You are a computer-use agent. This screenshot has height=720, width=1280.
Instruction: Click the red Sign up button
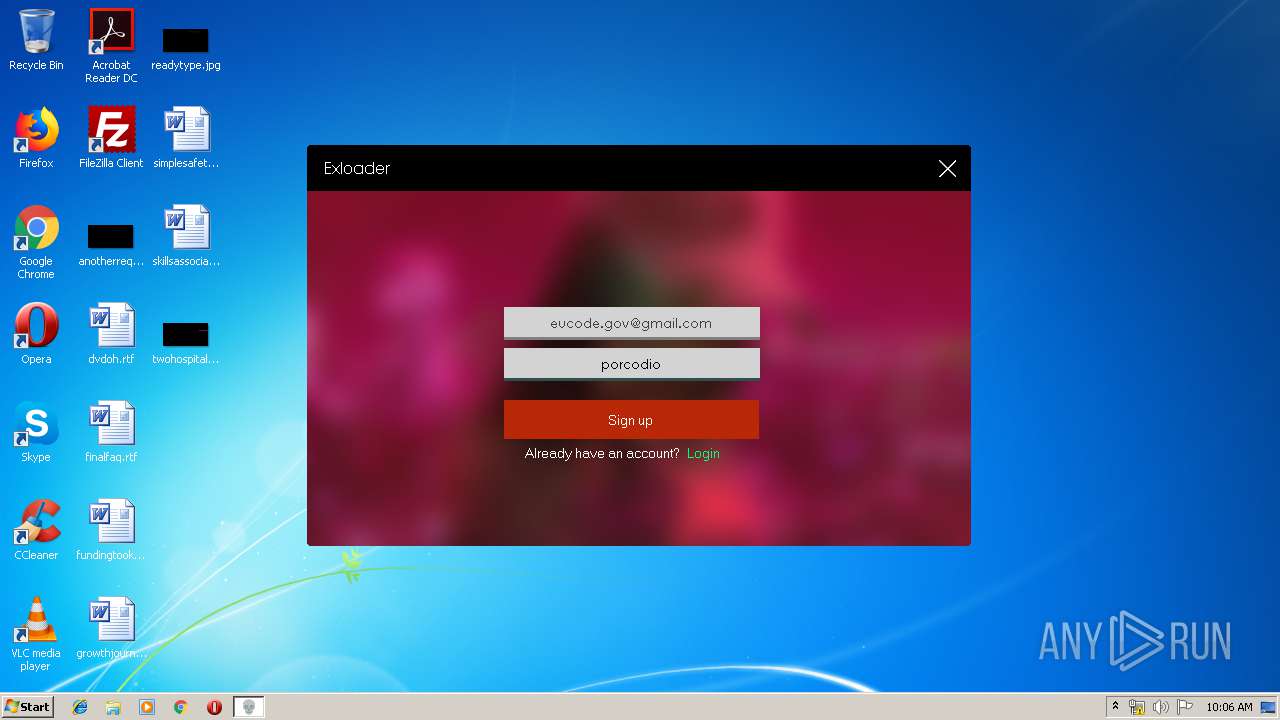(x=631, y=420)
